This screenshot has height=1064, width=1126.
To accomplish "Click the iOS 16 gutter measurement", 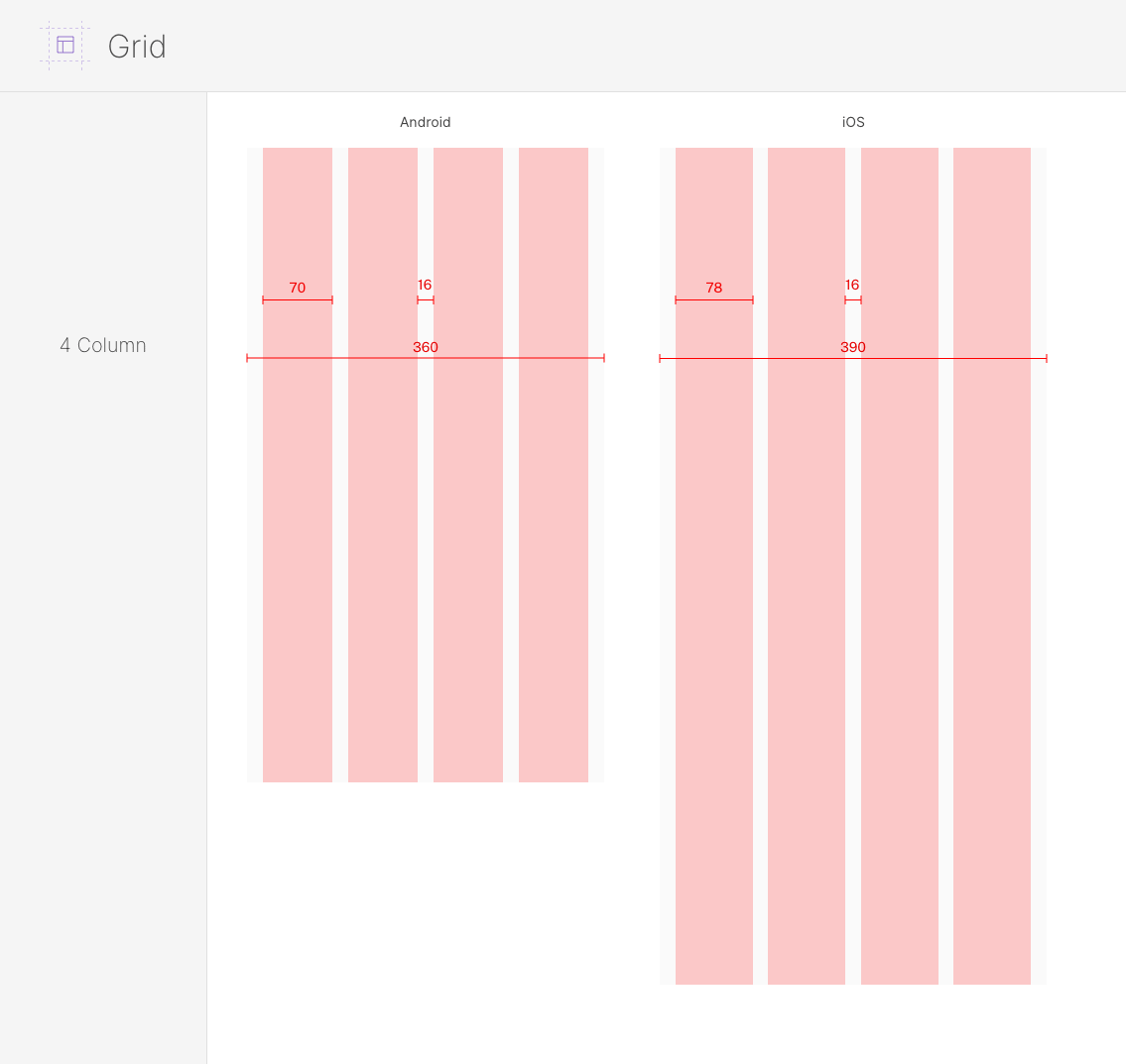I will coord(851,285).
